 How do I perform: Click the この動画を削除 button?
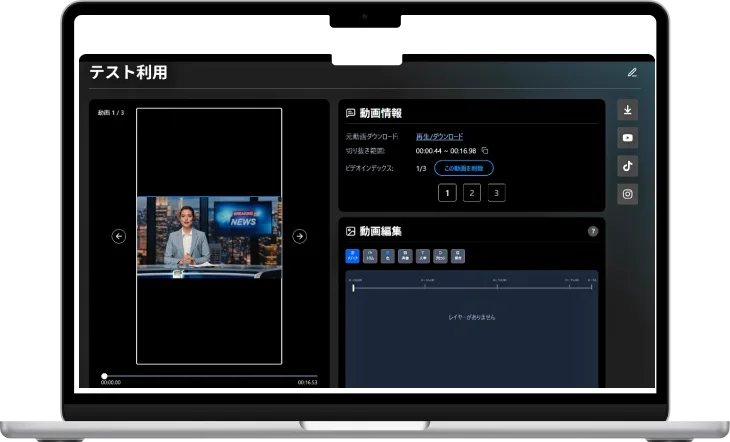pos(464,168)
